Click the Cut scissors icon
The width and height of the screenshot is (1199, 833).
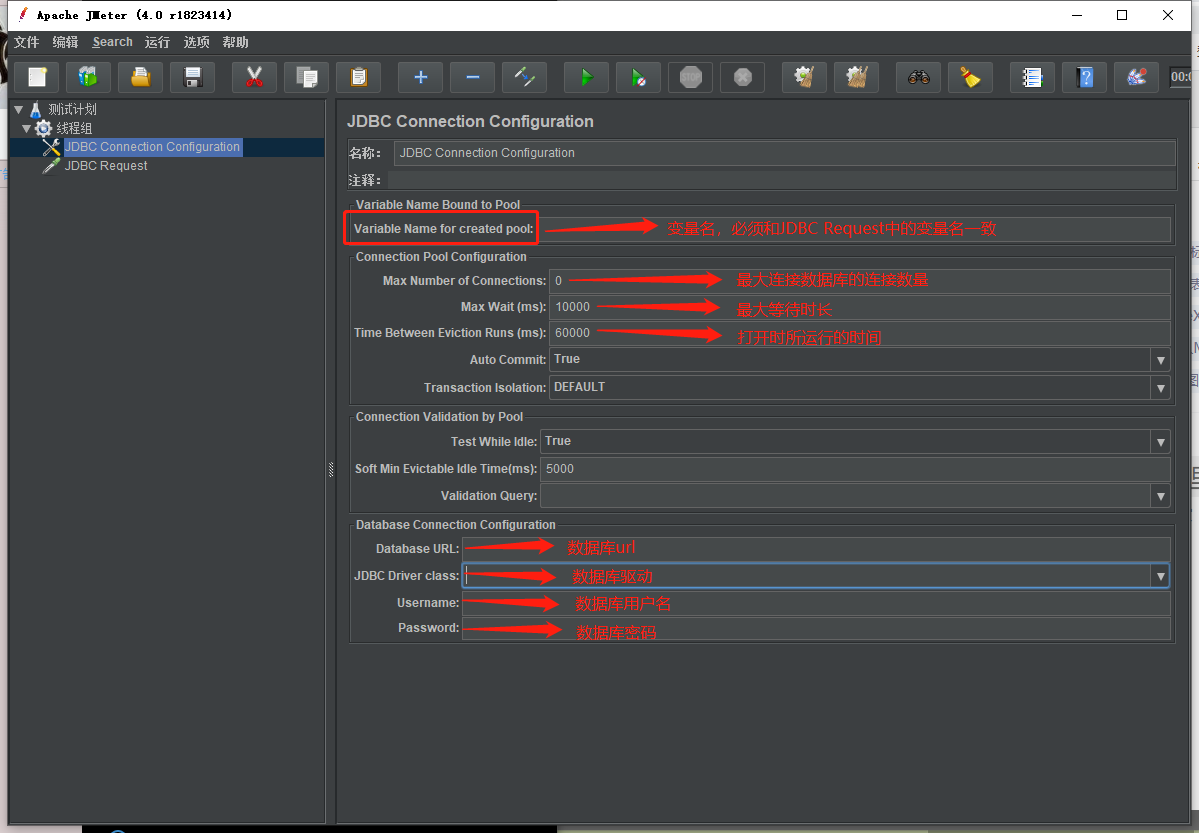254,77
